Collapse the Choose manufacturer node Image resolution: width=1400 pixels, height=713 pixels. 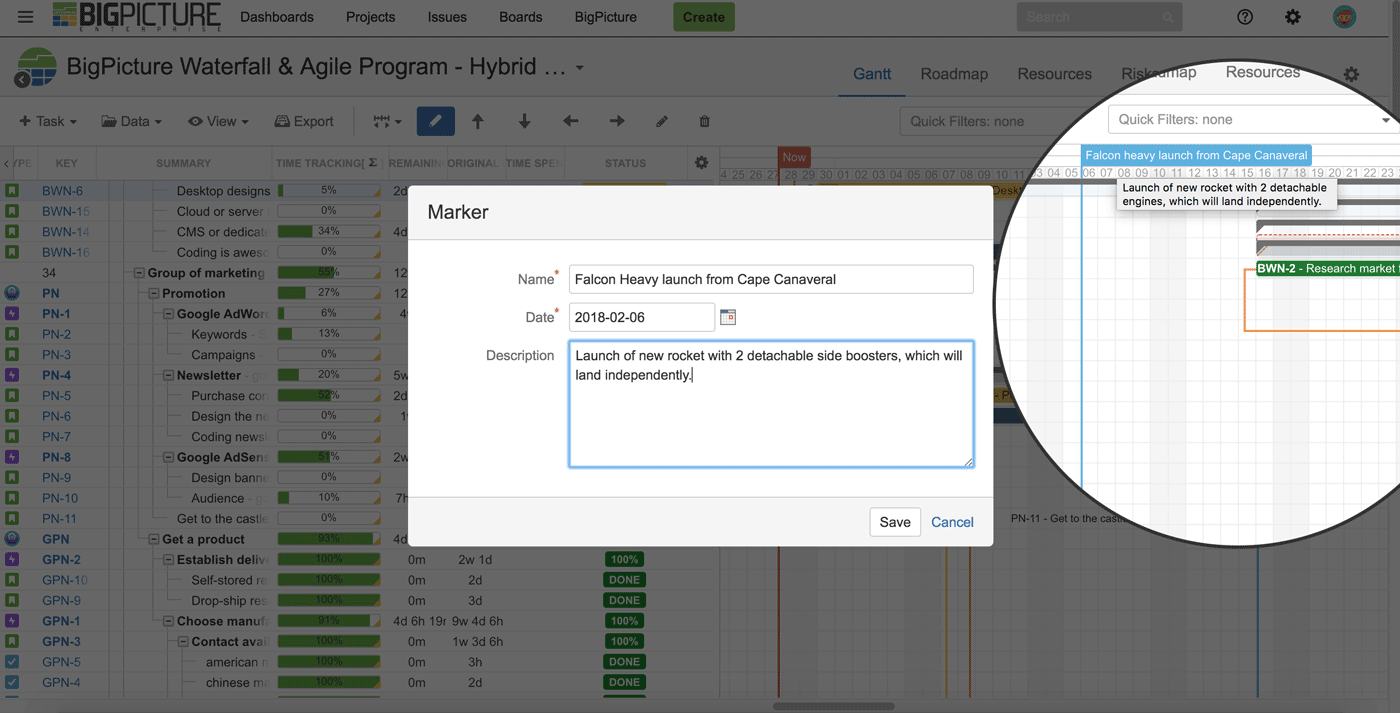[x=169, y=622]
